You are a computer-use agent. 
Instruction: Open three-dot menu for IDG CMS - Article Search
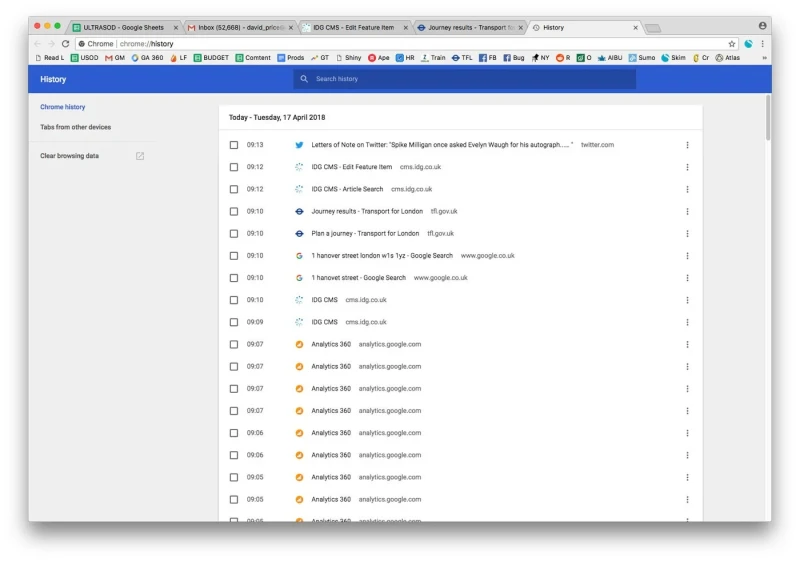click(x=687, y=189)
